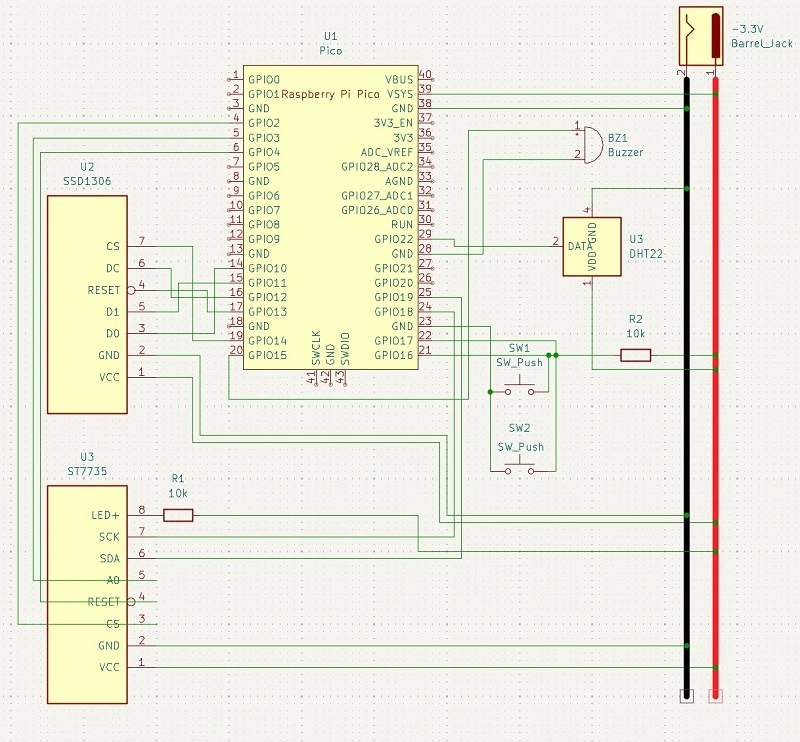
Task: Click the SWCLK pin label on Pico
Action: click(x=314, y=346)
